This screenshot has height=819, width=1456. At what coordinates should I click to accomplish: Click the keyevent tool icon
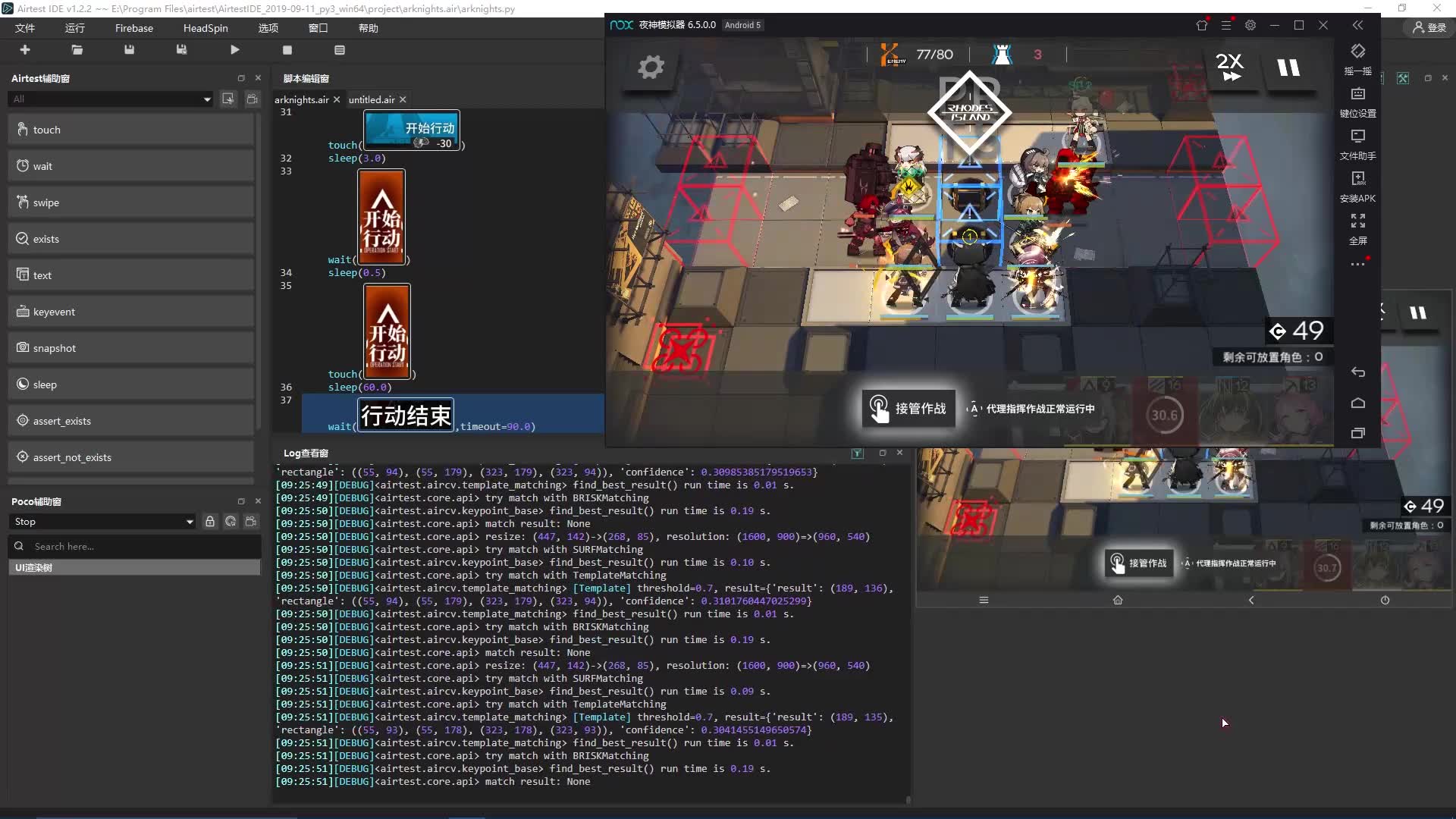click(22, 311)
